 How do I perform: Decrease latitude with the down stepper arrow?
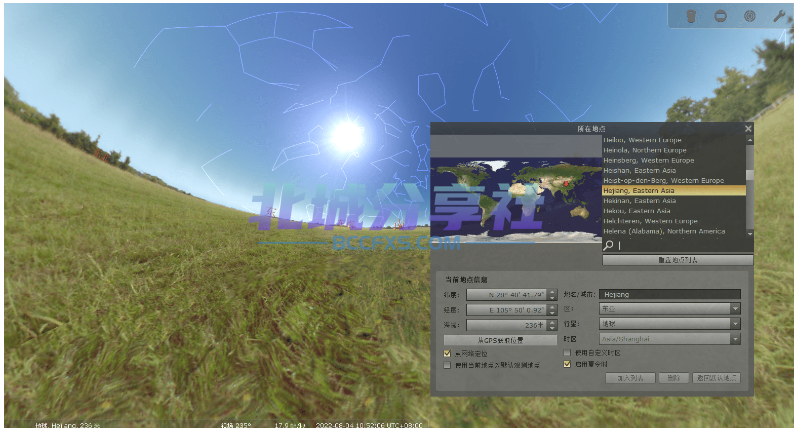552,298
